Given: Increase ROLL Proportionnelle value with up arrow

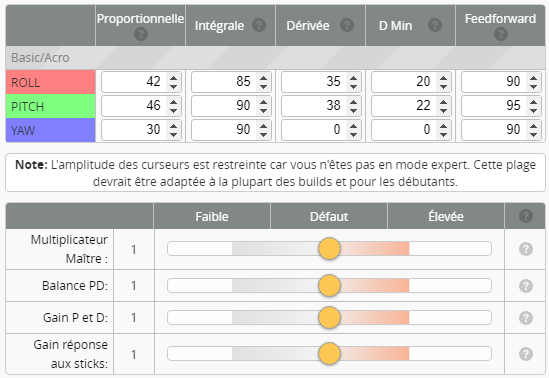Looking at the screenshot, I should coord(173,78).
